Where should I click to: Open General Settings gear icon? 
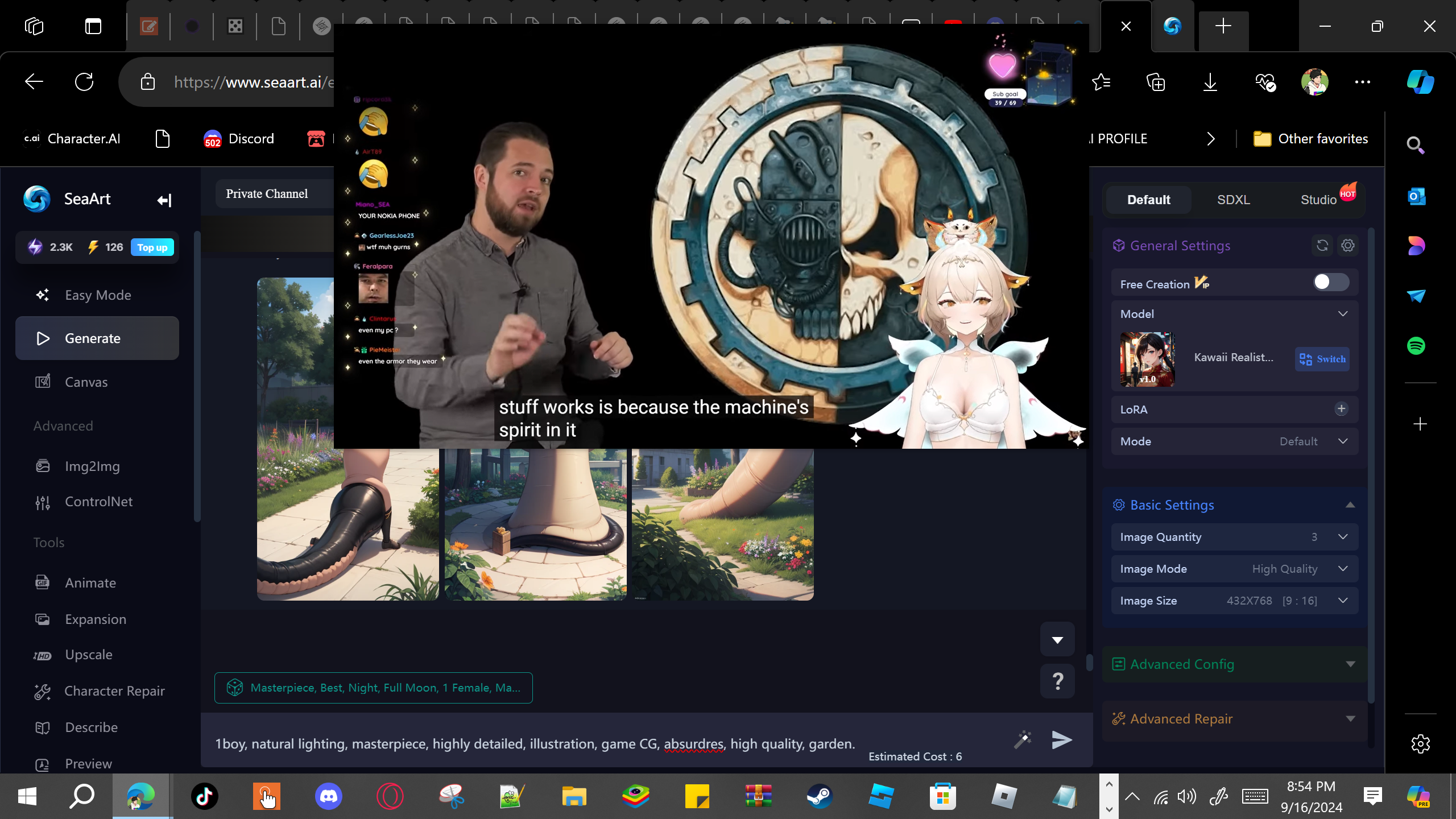[1348, 246]
